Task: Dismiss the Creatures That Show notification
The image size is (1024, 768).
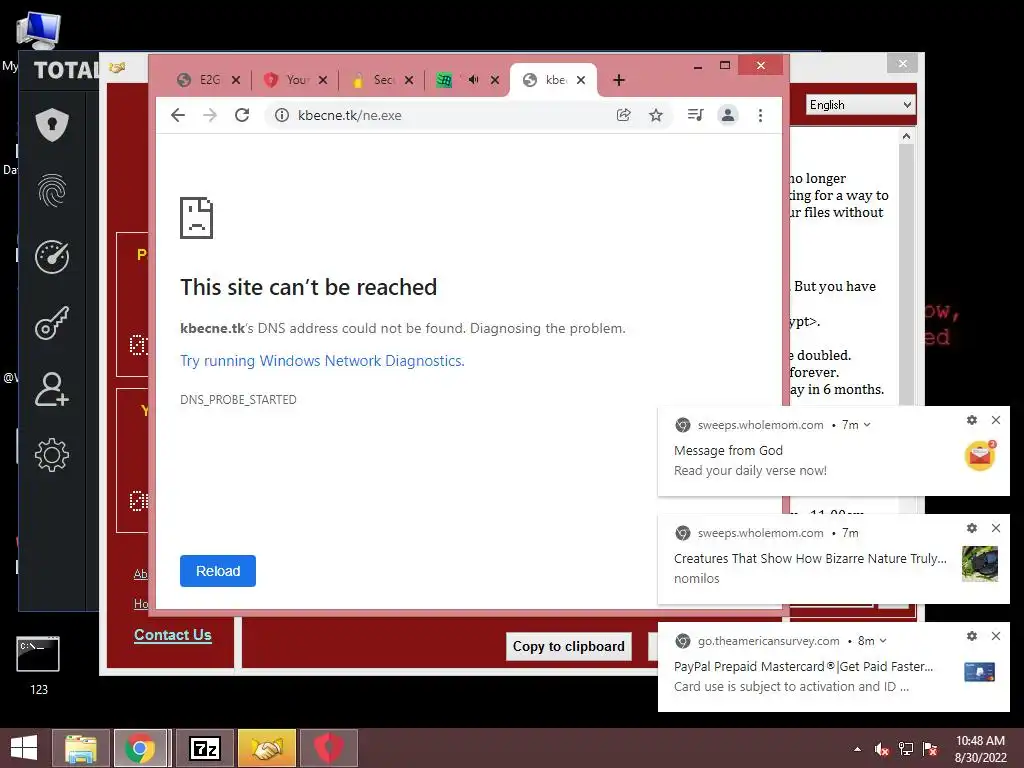Action: 996,528
